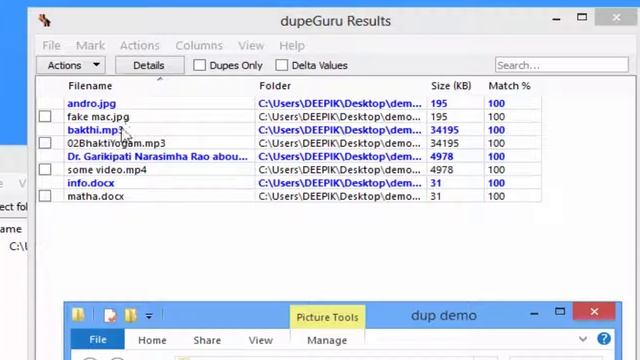
Task: Tick the checkbox for fake mac.jpg
Action: [x=45, y=117]
